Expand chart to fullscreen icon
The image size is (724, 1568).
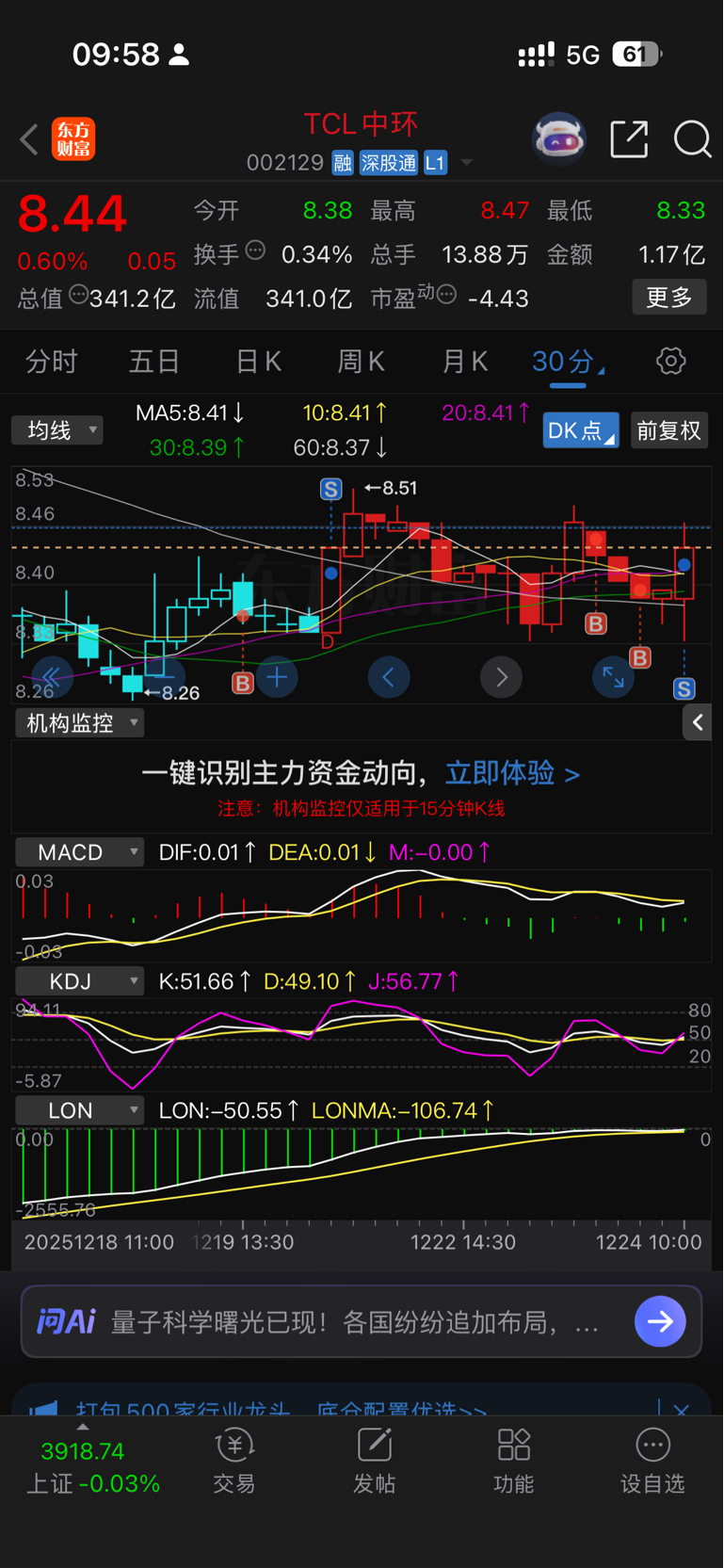pyautogui.click(x=613, y=676)
